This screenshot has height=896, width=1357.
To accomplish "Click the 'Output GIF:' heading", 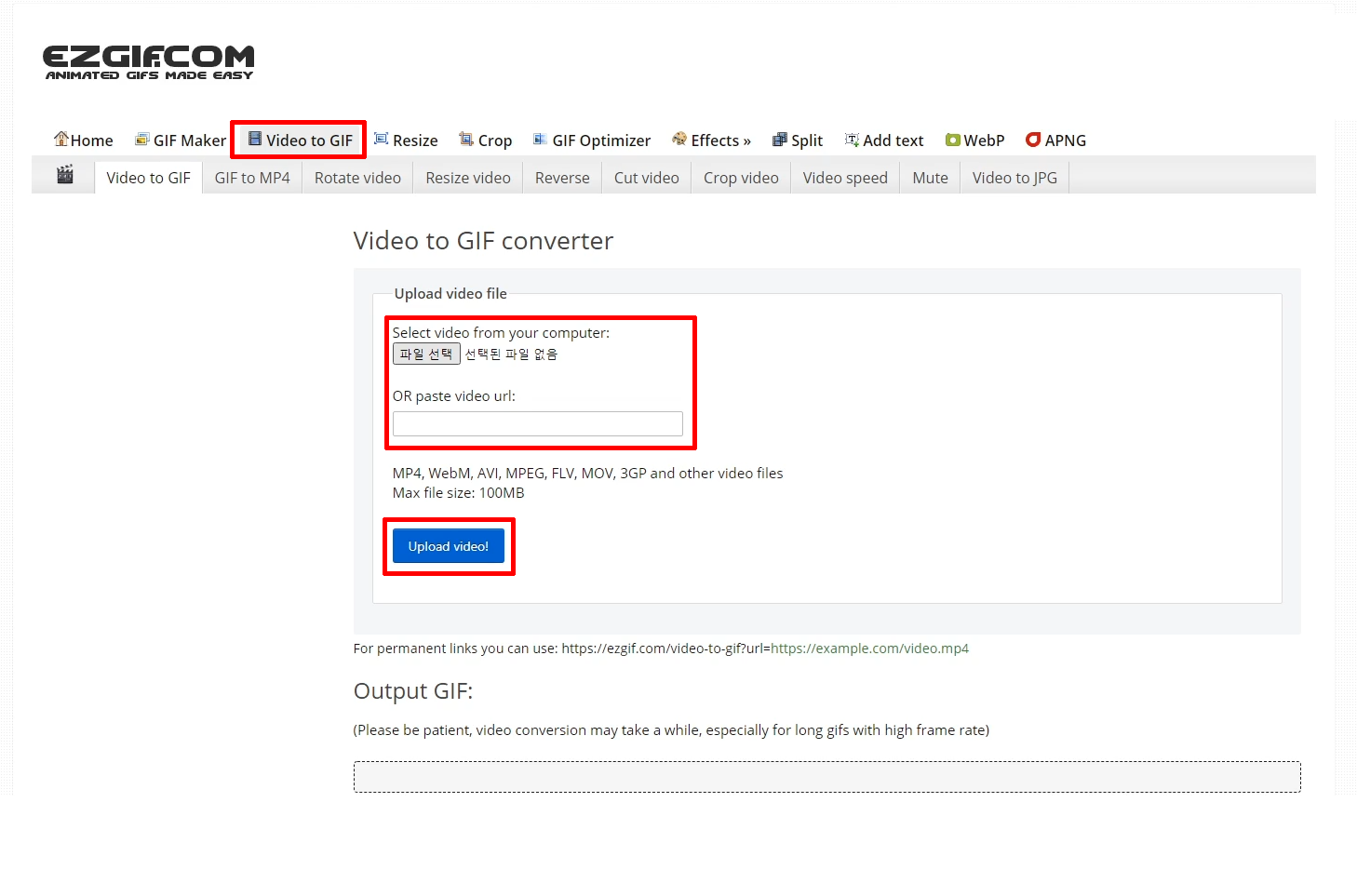I will pyautogui.click(x=413, y=691).
